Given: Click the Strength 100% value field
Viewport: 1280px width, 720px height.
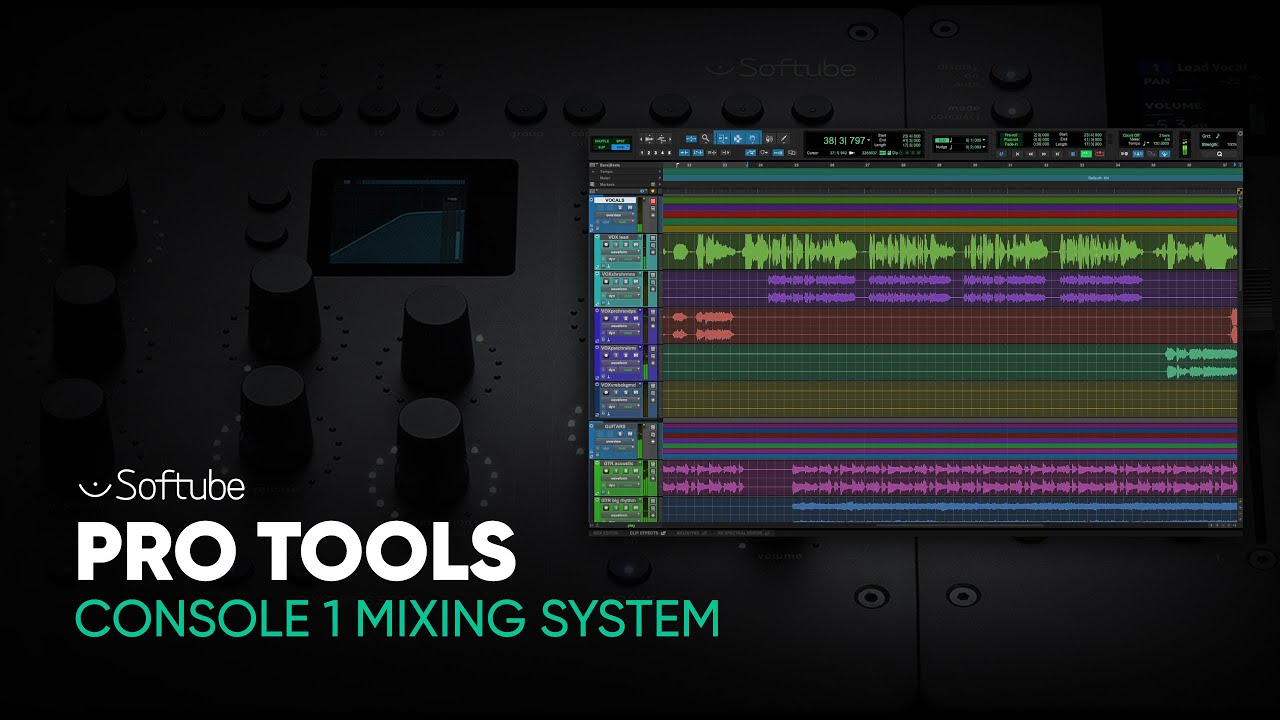Looking at the screenshot, I should click(1231, 144).
